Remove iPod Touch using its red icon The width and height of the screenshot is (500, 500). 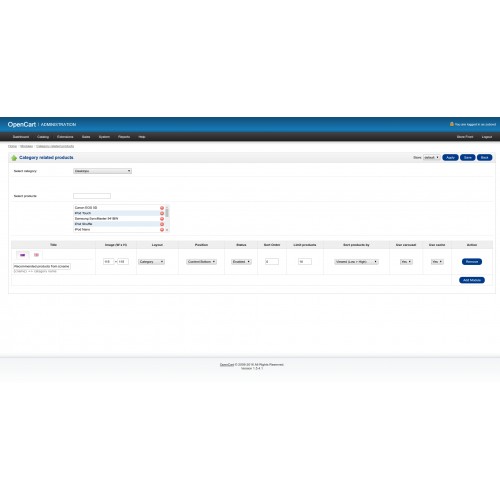(x=162, y=213)
